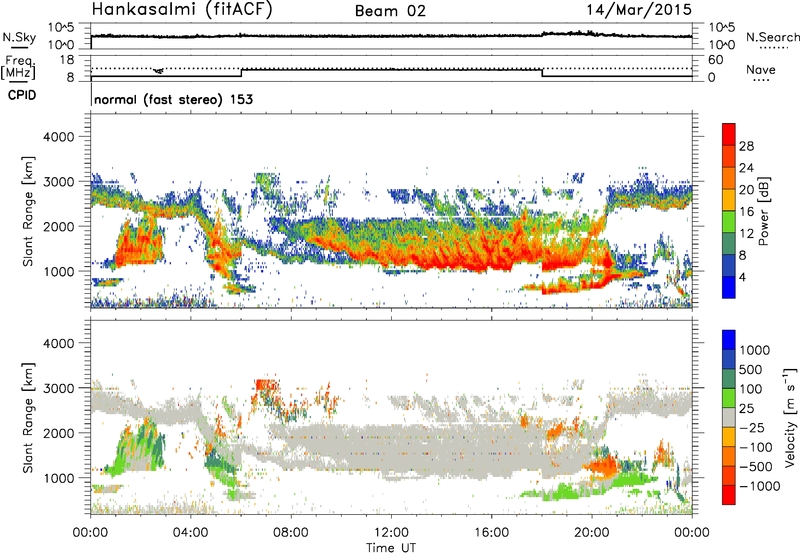Click velocity colorbar tick label '-25'
The height and width of the screenshot is (554, 800).
pyautogui.click(x=751, y=428)
